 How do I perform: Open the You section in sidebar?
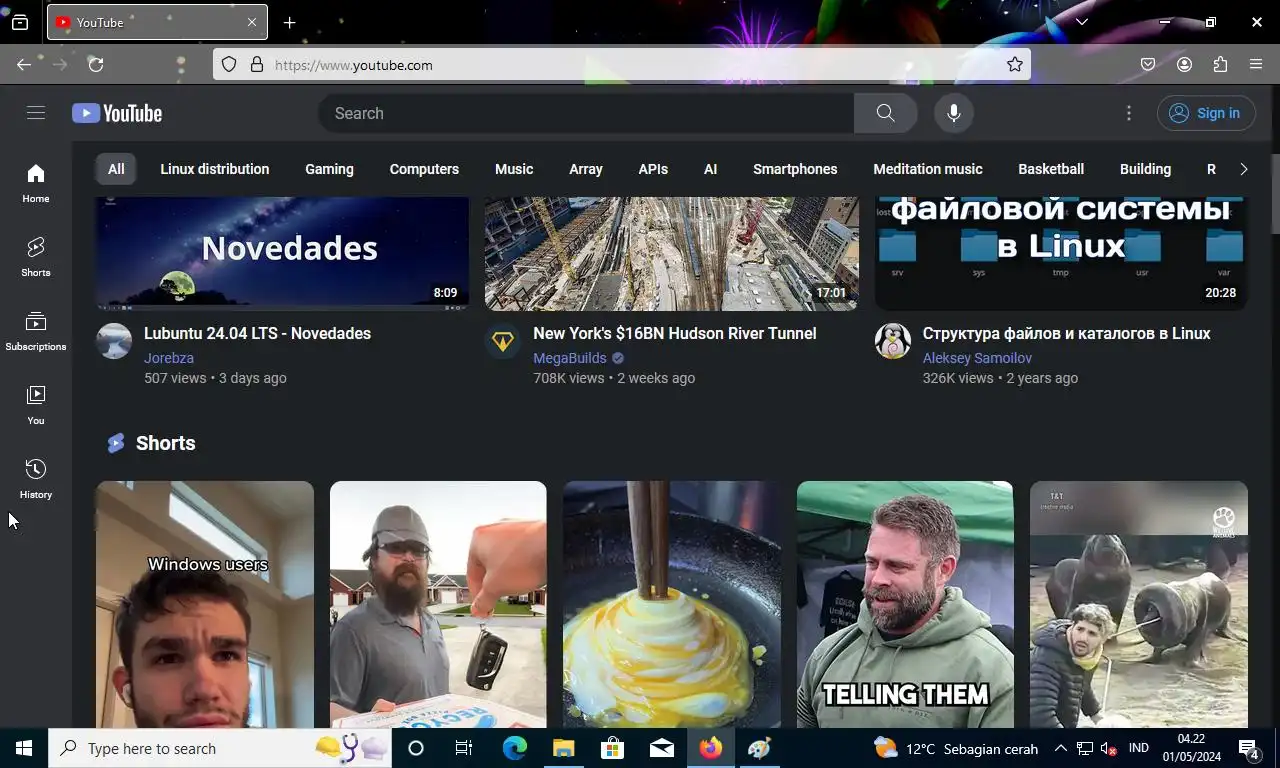pyautogui.click(x=36, y=405)
